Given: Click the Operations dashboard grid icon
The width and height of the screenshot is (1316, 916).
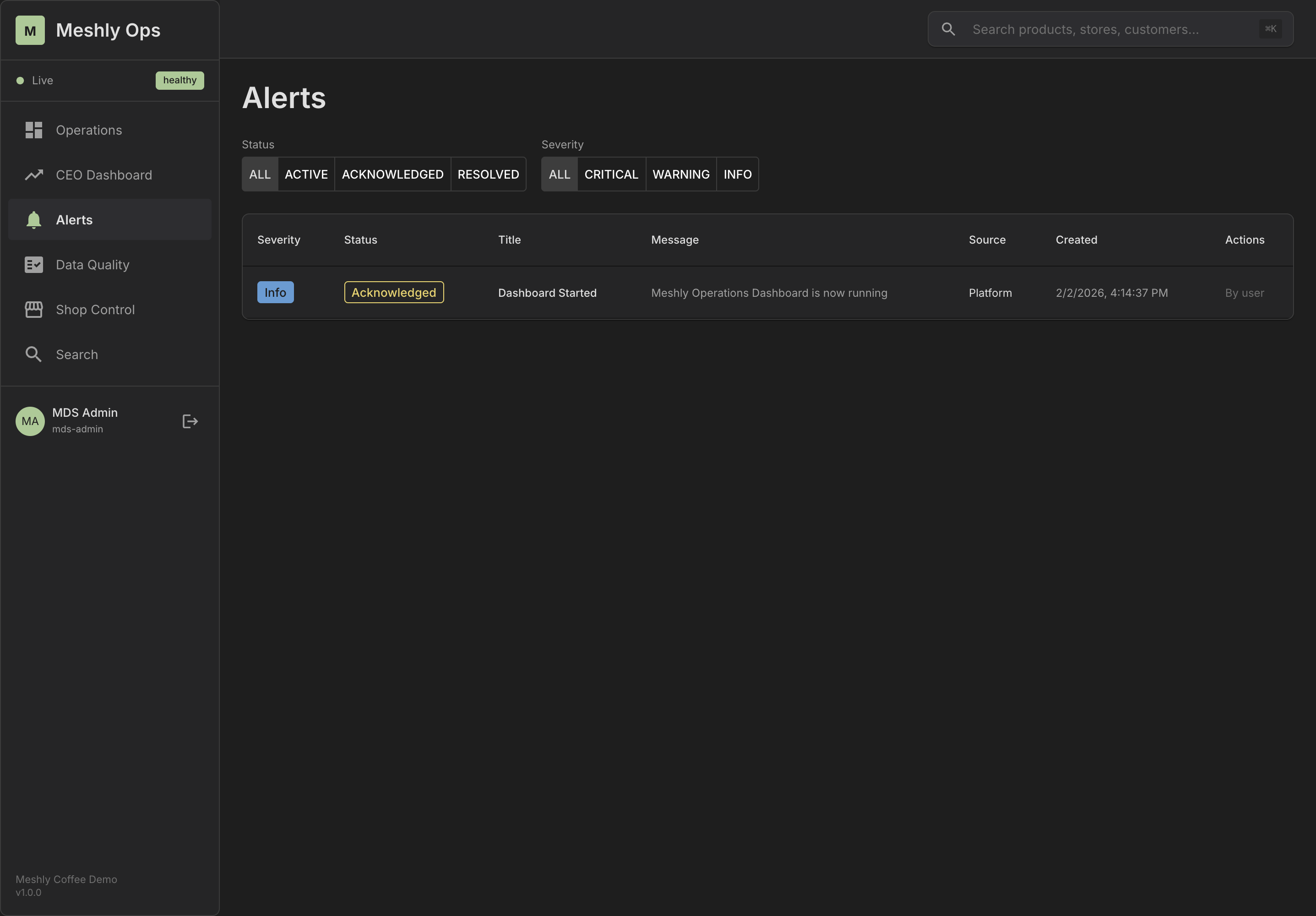Looking at the screenshot, I should (34, 130).
